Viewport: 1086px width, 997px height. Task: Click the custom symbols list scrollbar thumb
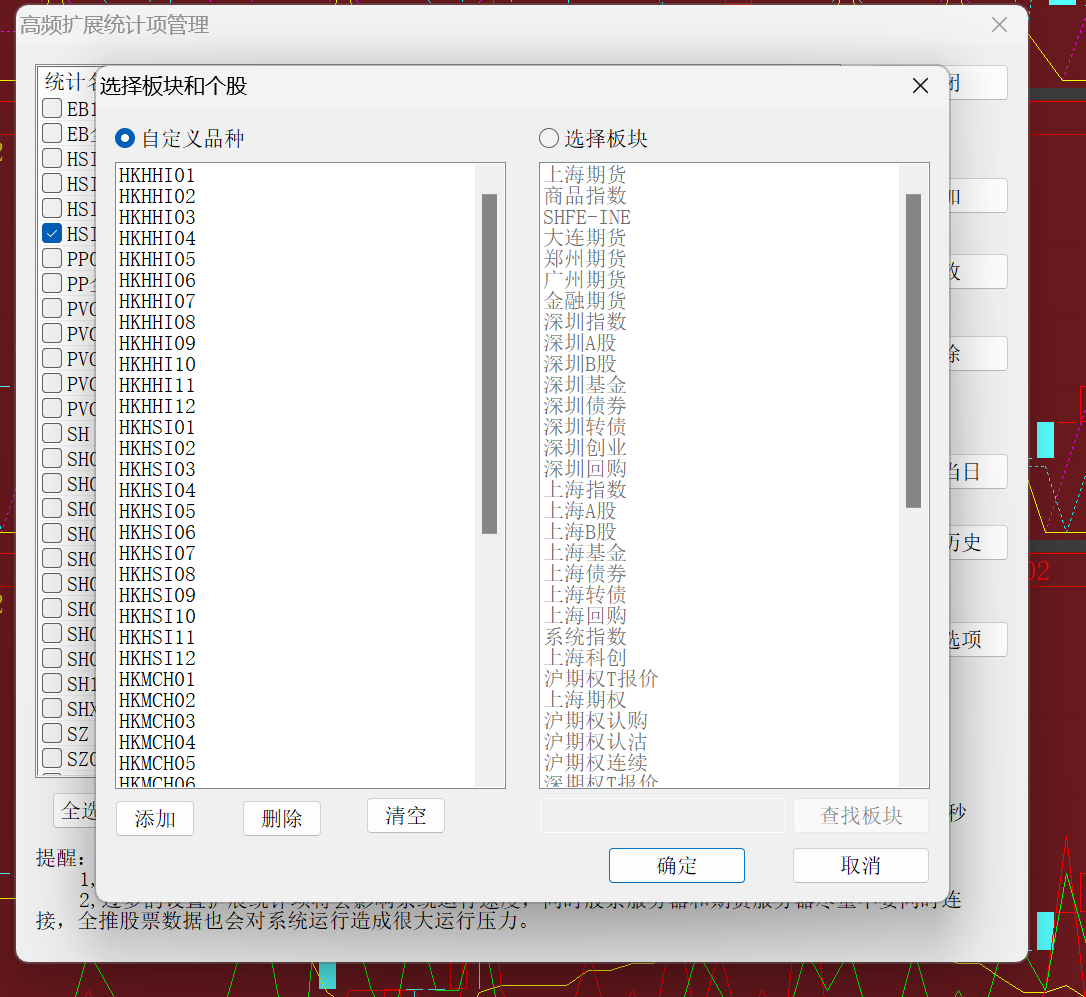[490, 364]
